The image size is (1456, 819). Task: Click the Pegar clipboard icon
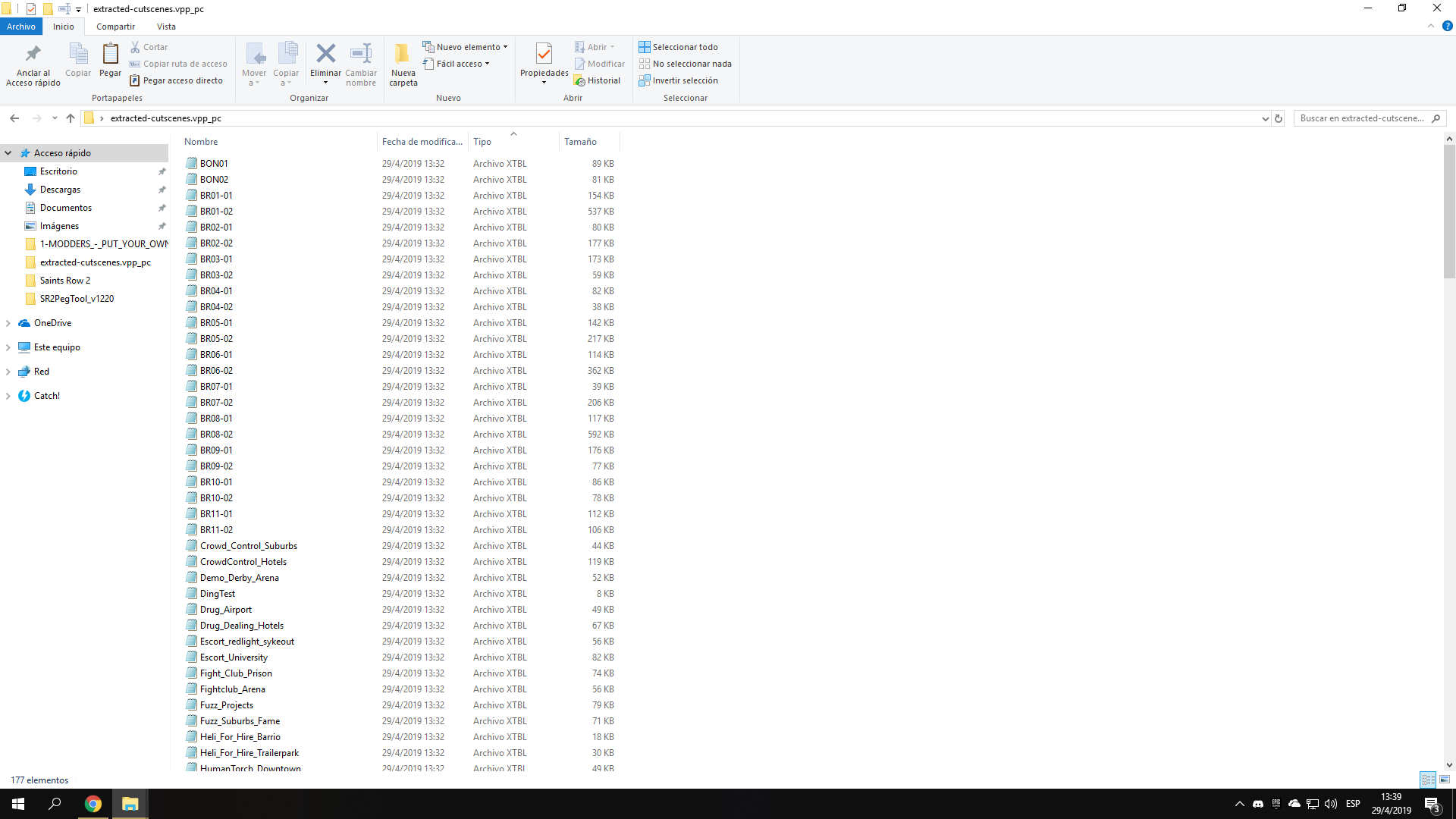tap(110, 54)
